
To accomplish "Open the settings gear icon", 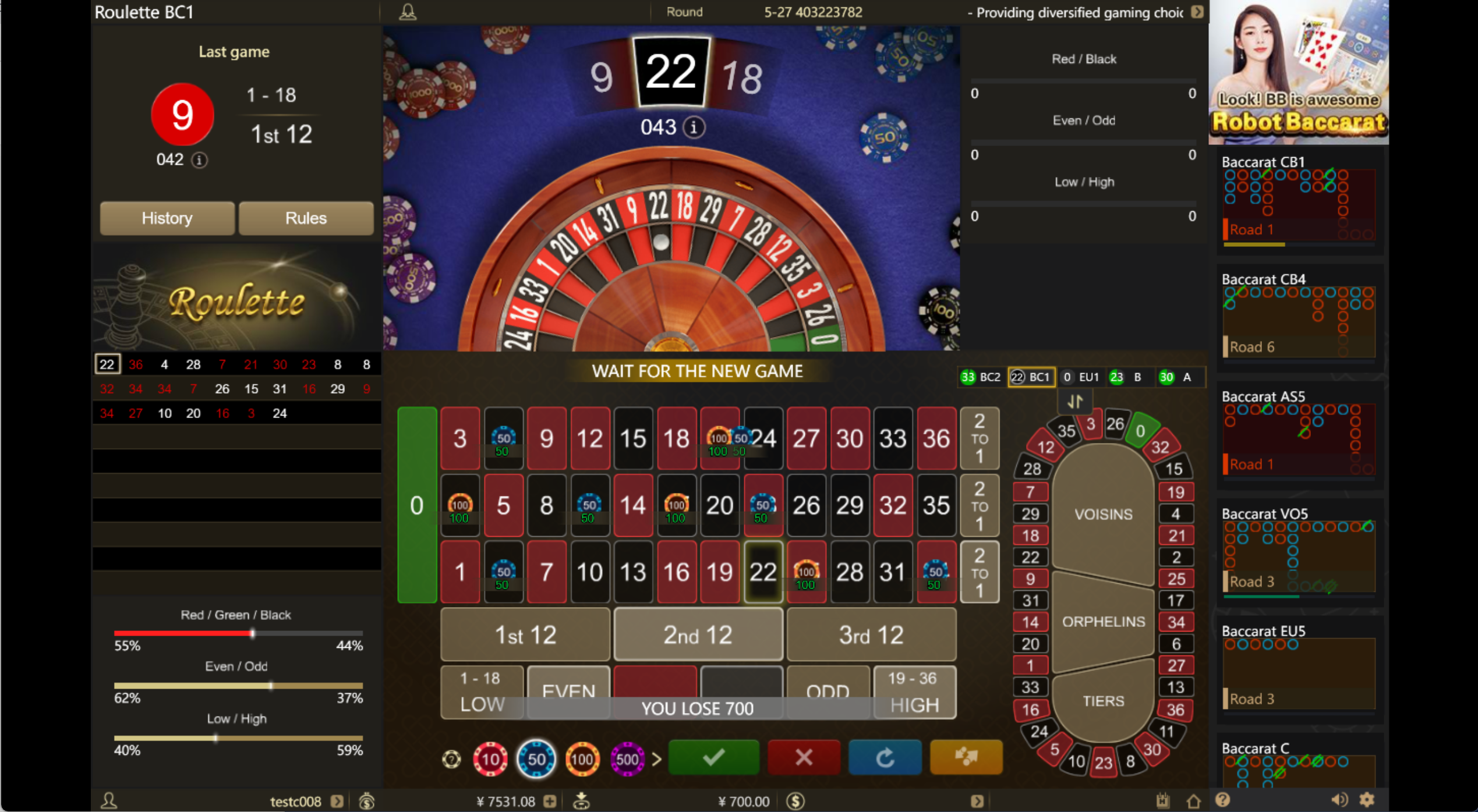I will tap(1367, 800).
